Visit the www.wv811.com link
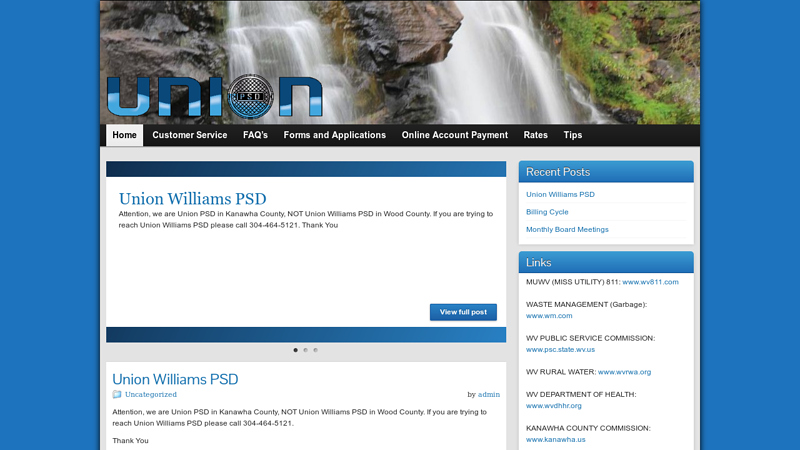Image resolution: width=800 pixels, height=450 pixels. click(650, 282)
